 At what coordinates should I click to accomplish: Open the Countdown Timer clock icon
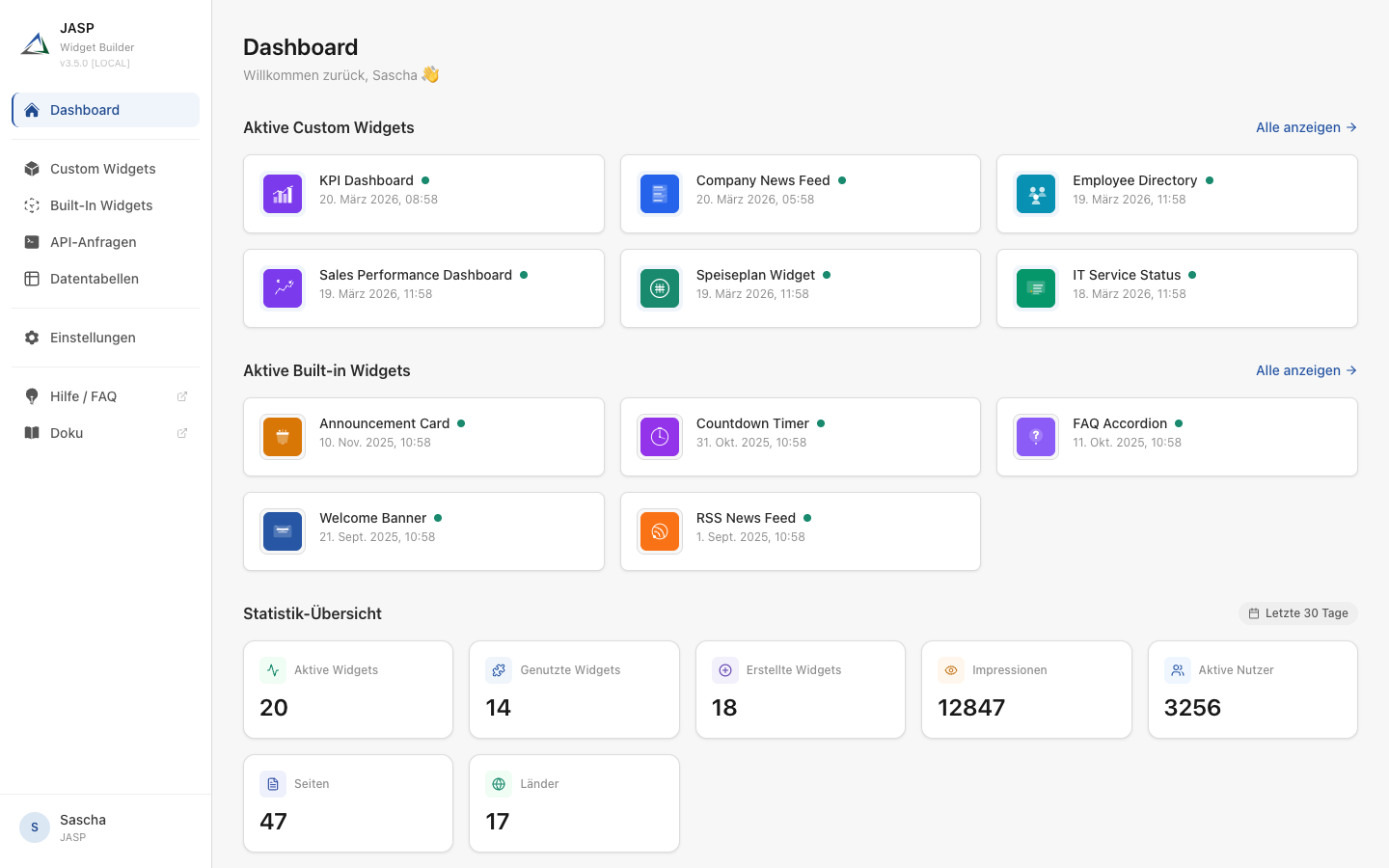660,436
